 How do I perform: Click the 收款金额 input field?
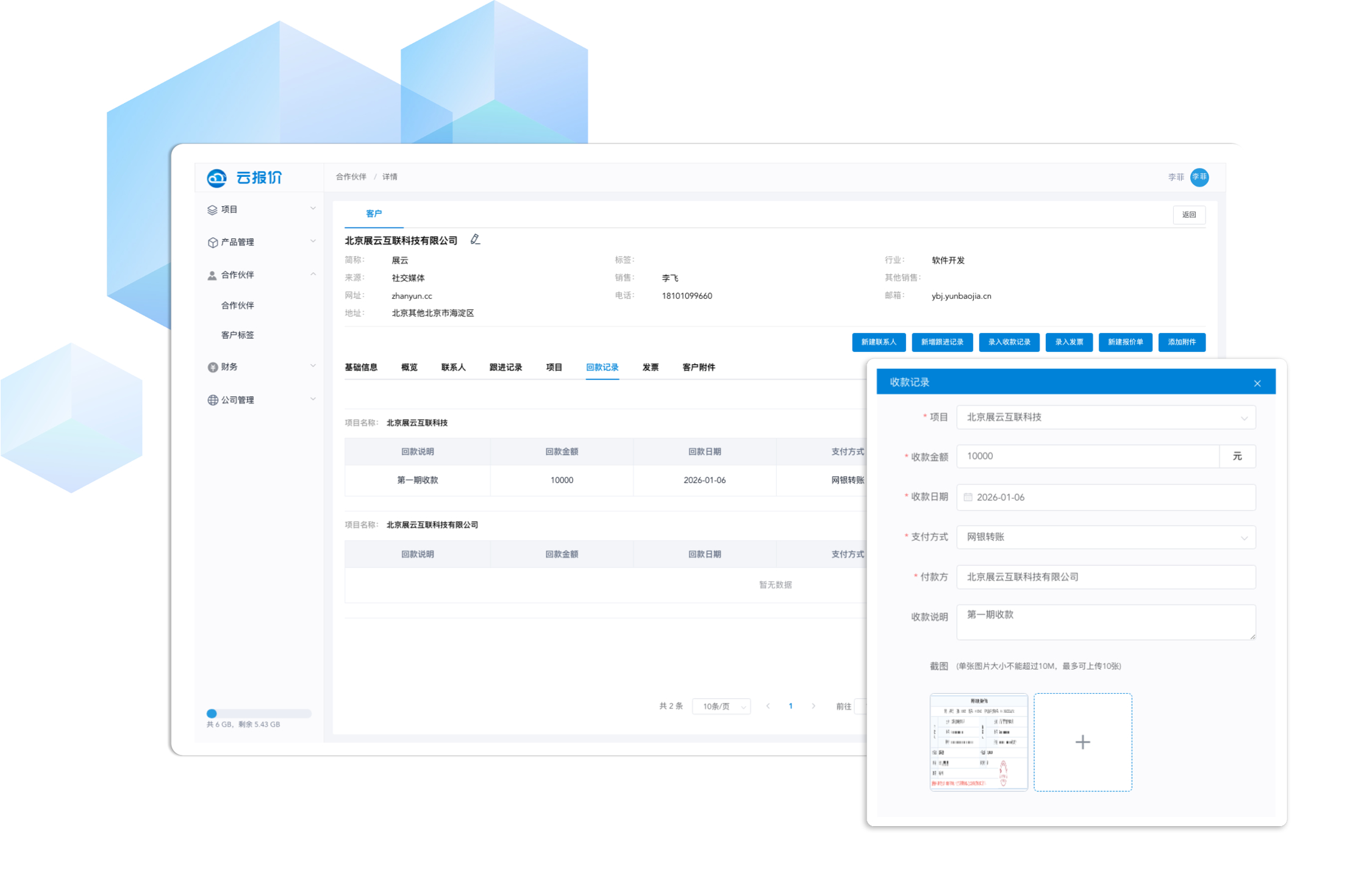point(1087,456)
